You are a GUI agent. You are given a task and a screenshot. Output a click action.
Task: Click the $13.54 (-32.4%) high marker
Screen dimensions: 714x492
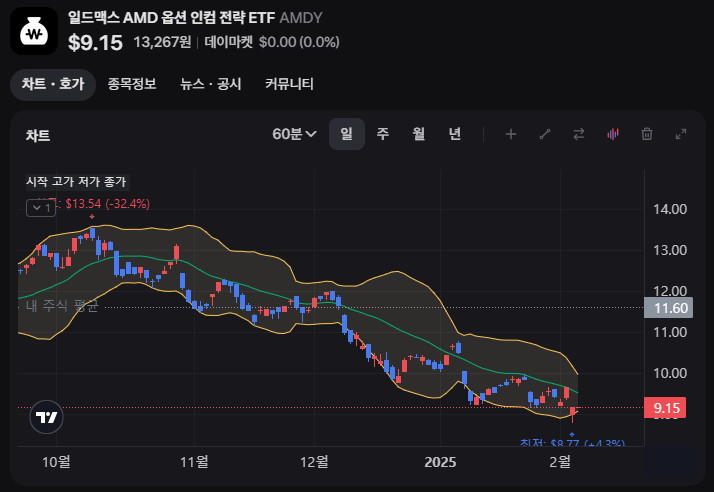tap(107, 204)
